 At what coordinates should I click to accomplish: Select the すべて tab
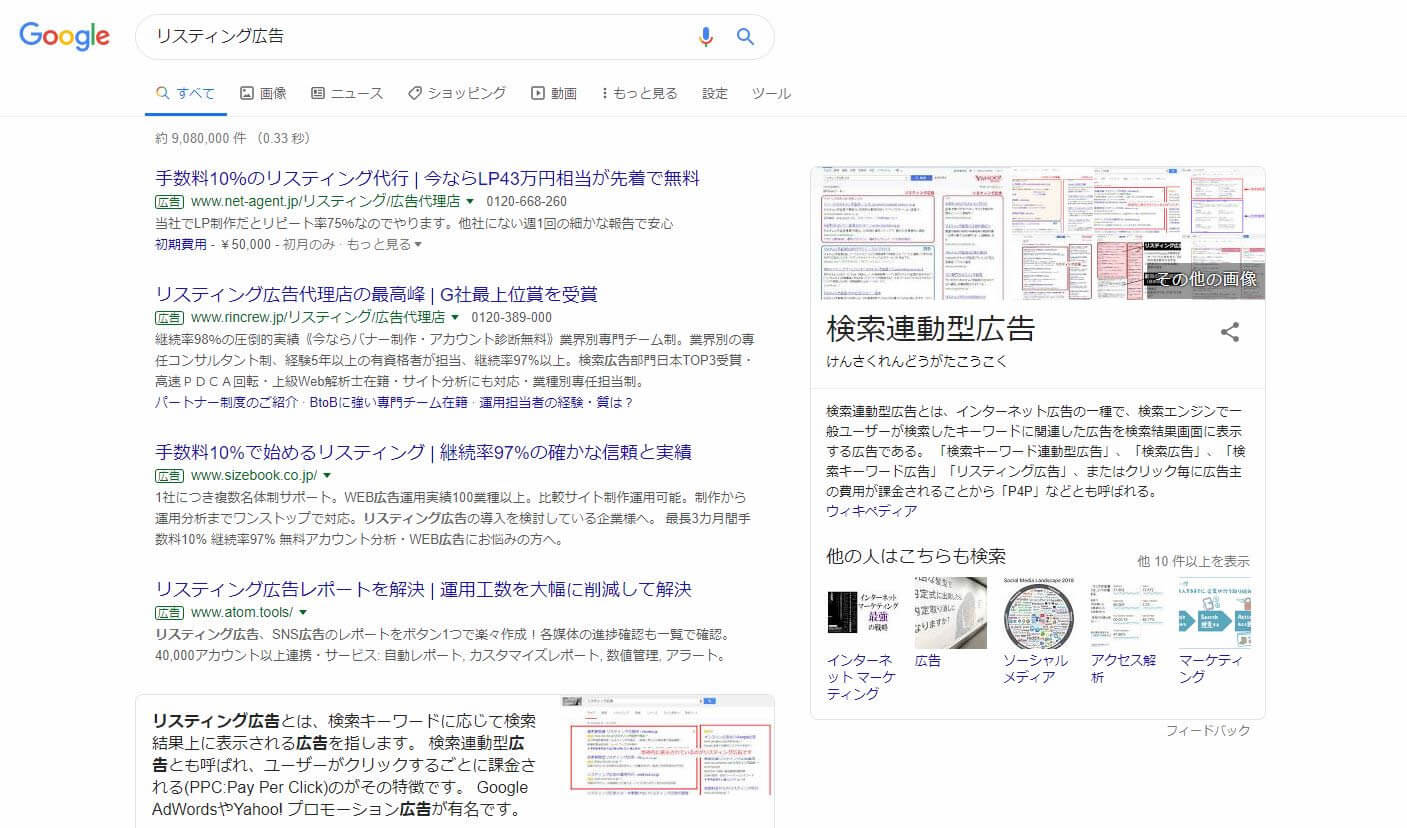tap(185, 93)
